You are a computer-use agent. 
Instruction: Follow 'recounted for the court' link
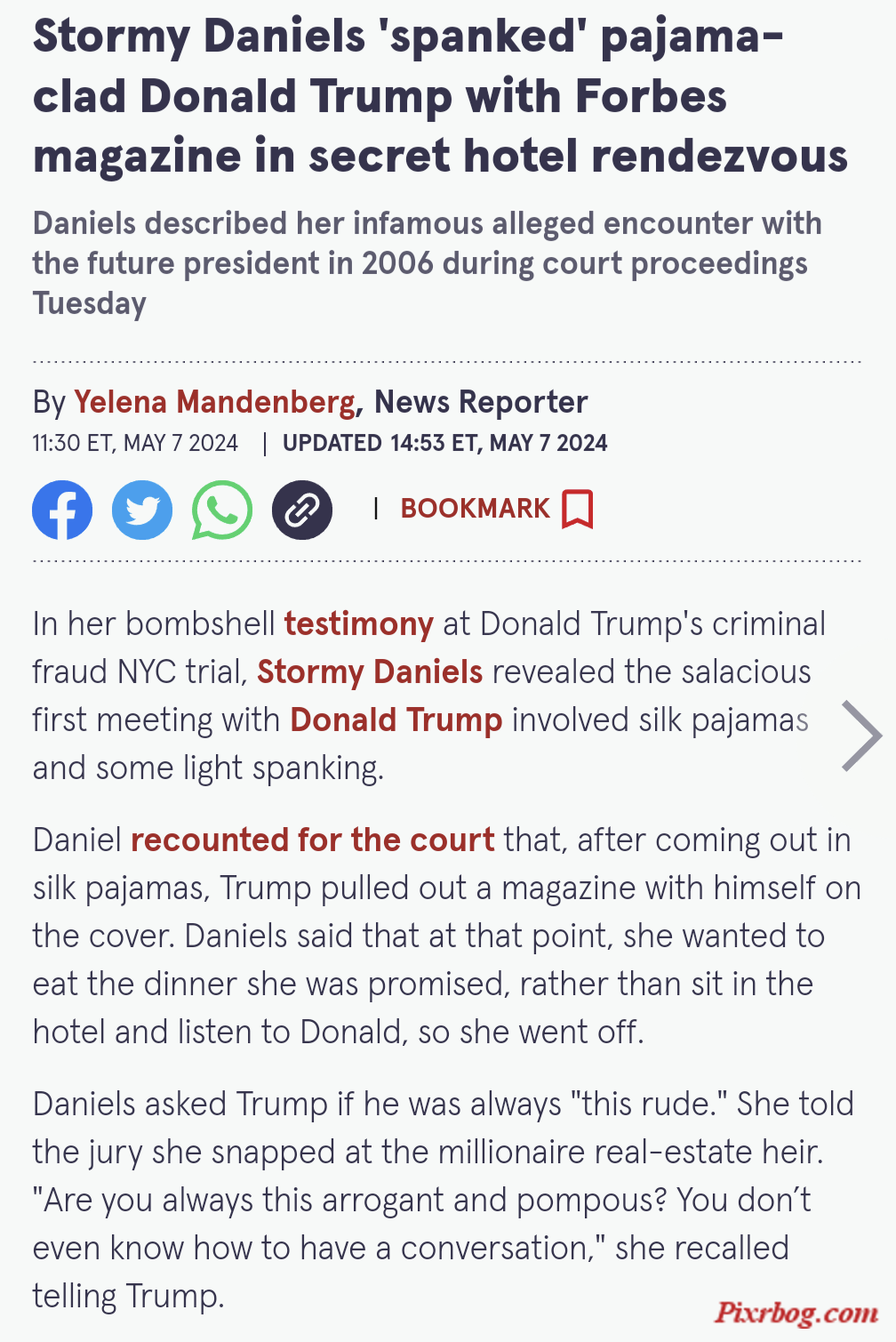click(x=313, y=840)
